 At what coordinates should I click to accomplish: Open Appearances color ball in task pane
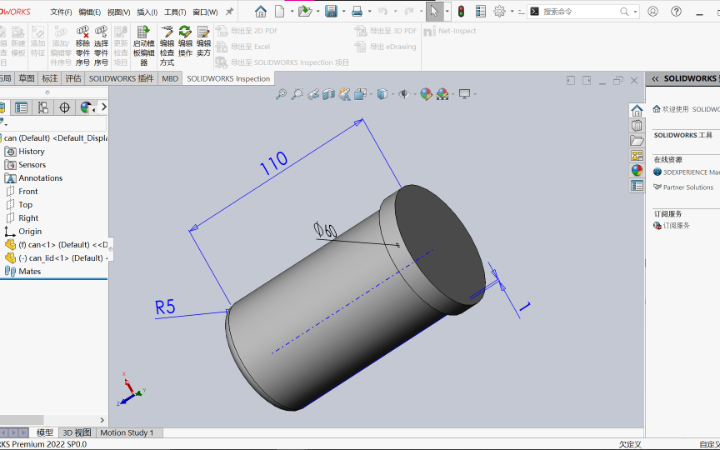pyautogui.click(x=637, y=170)
